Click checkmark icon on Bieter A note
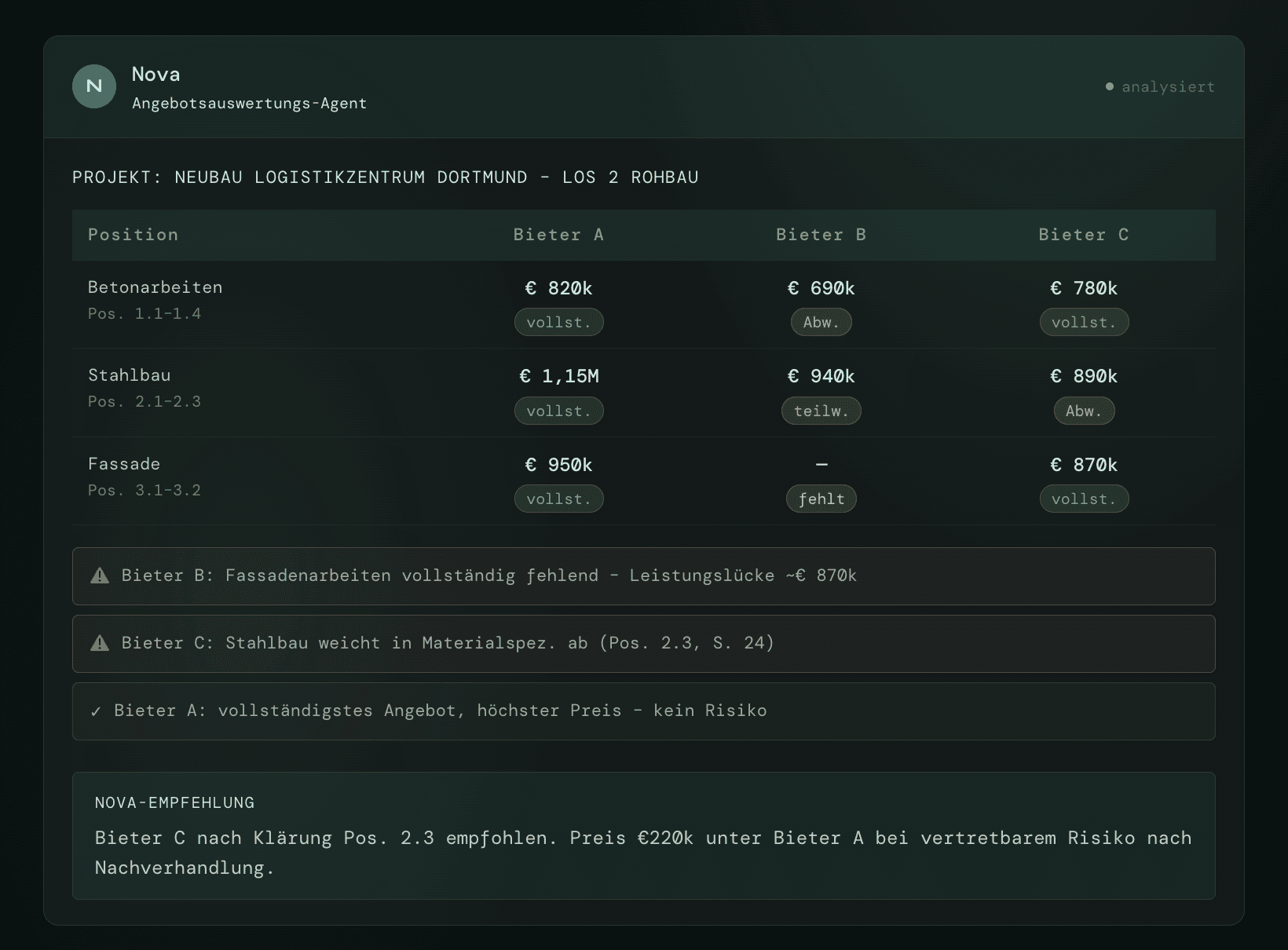 tap(96, 711)
